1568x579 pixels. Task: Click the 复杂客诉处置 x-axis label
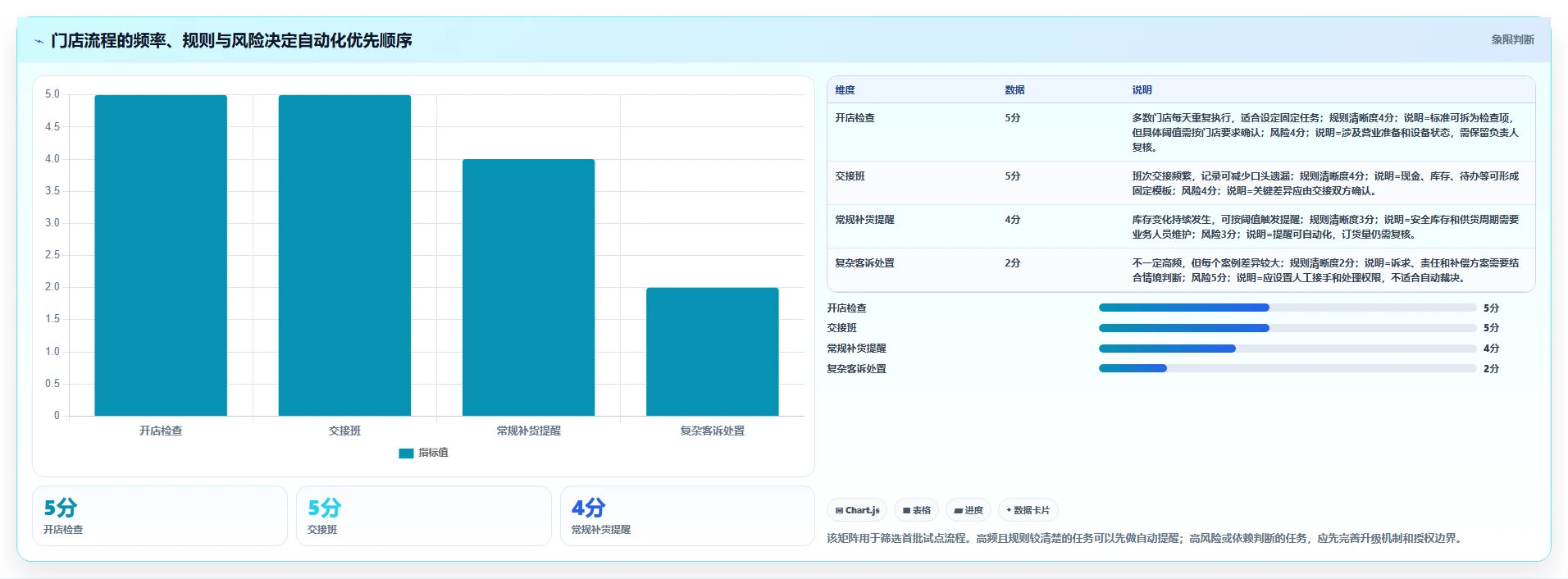click(712, 431)
